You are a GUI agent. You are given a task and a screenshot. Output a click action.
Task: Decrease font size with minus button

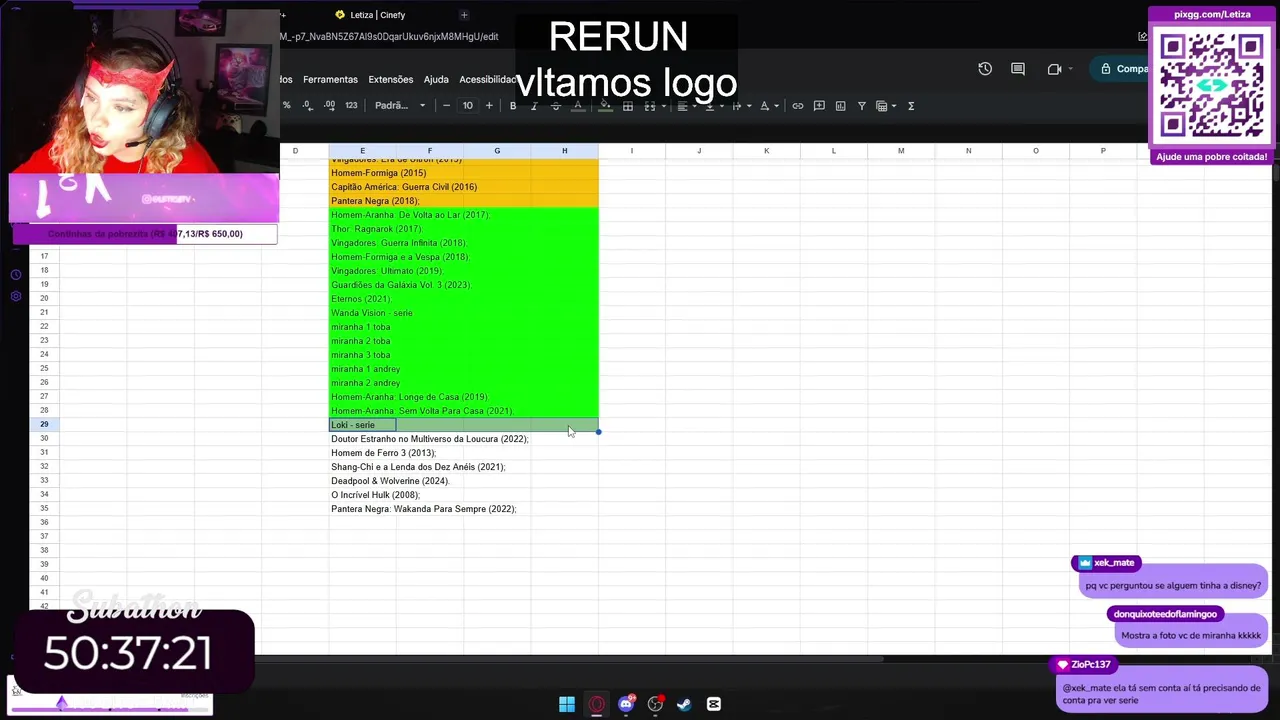(x=446, y=106)
